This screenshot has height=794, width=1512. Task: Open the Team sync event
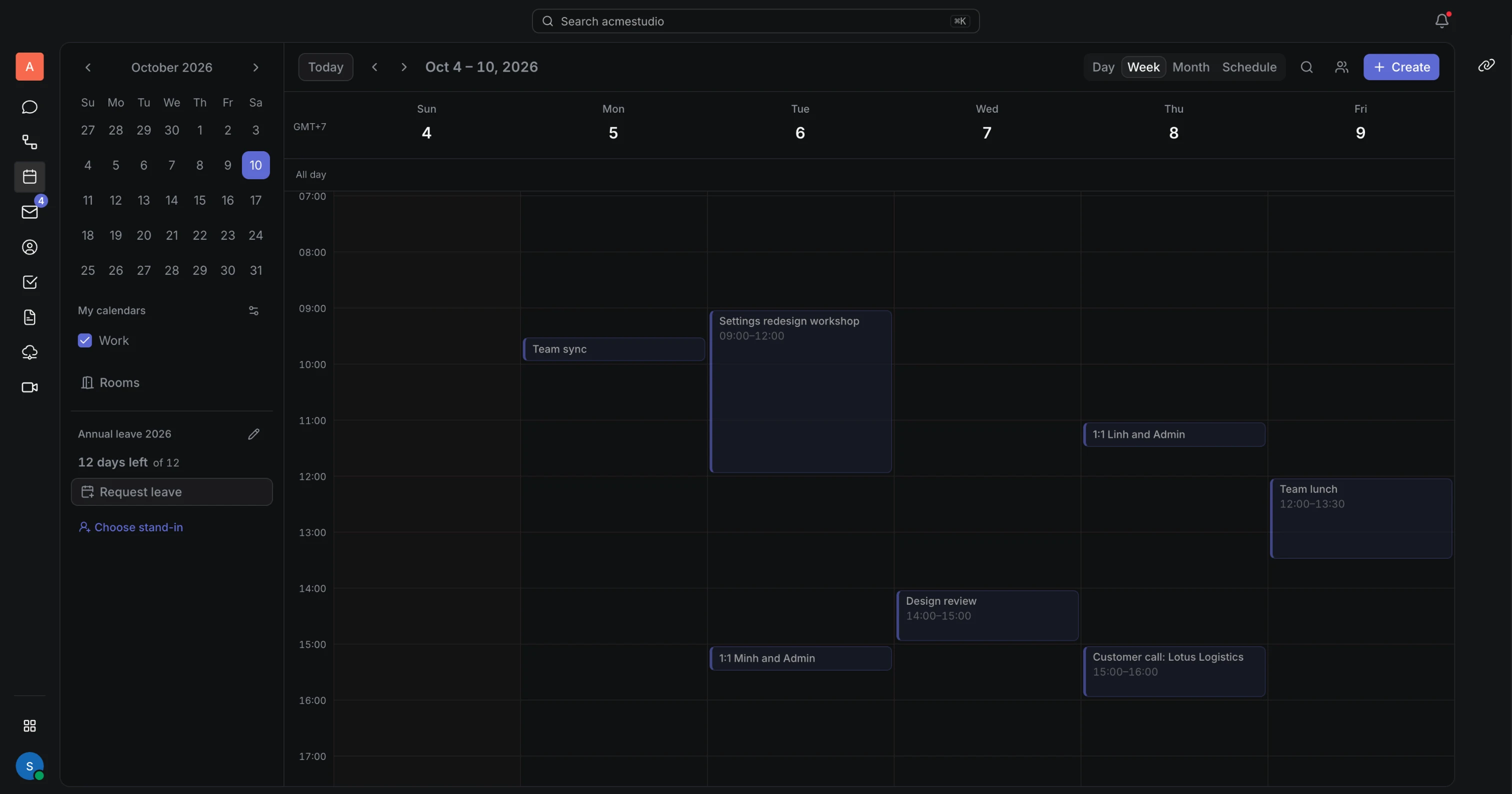pos(614,349)
